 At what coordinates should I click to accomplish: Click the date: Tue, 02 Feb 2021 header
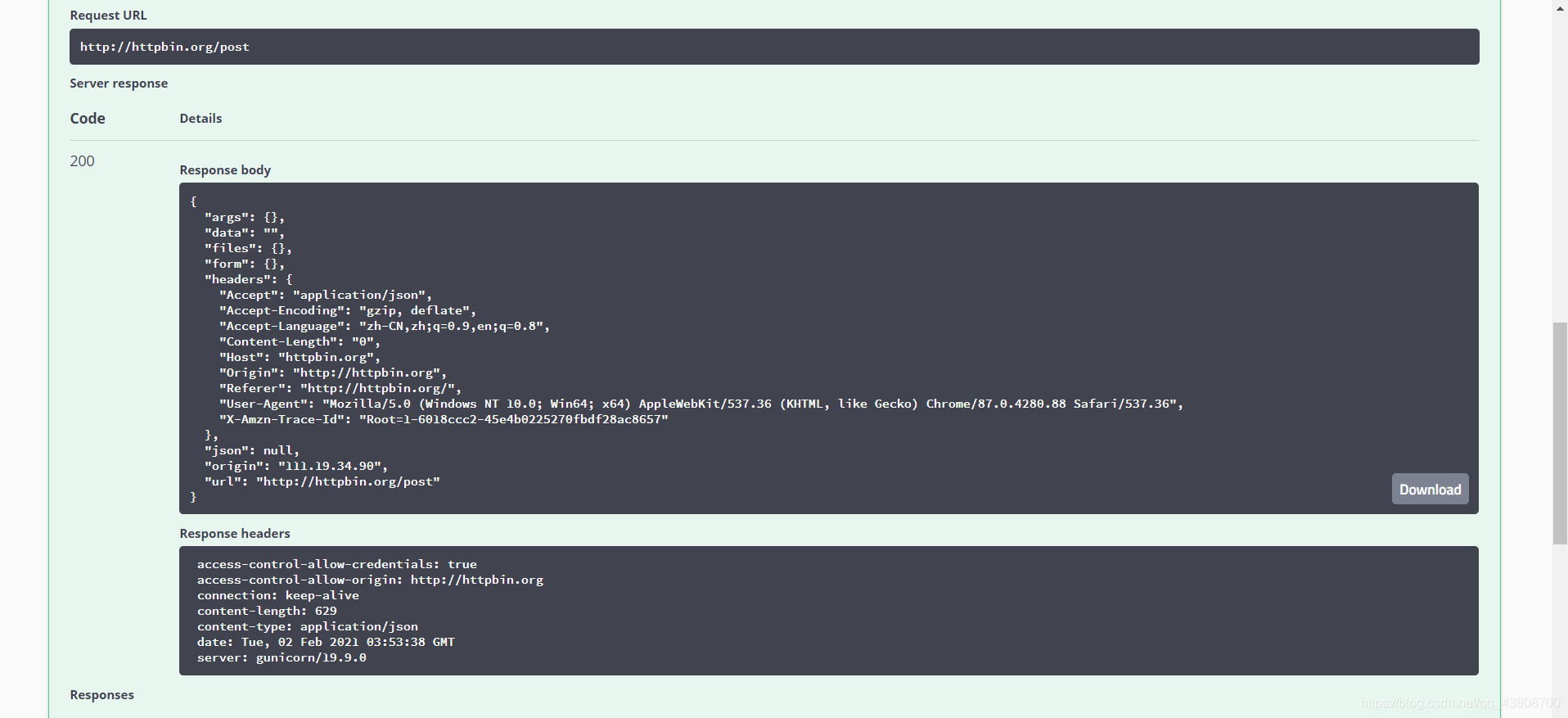click(x=326, y=642)
